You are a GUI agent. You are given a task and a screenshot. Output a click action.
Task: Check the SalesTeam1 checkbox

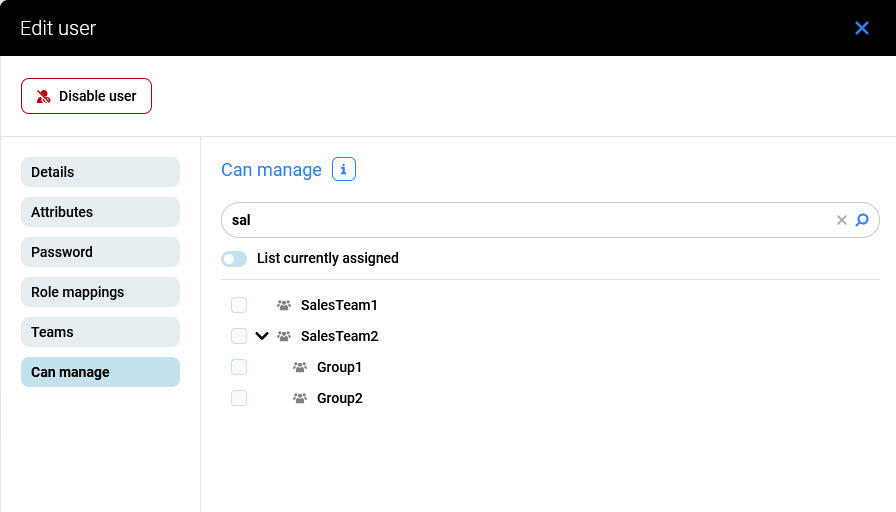click(x=239, y=305)
